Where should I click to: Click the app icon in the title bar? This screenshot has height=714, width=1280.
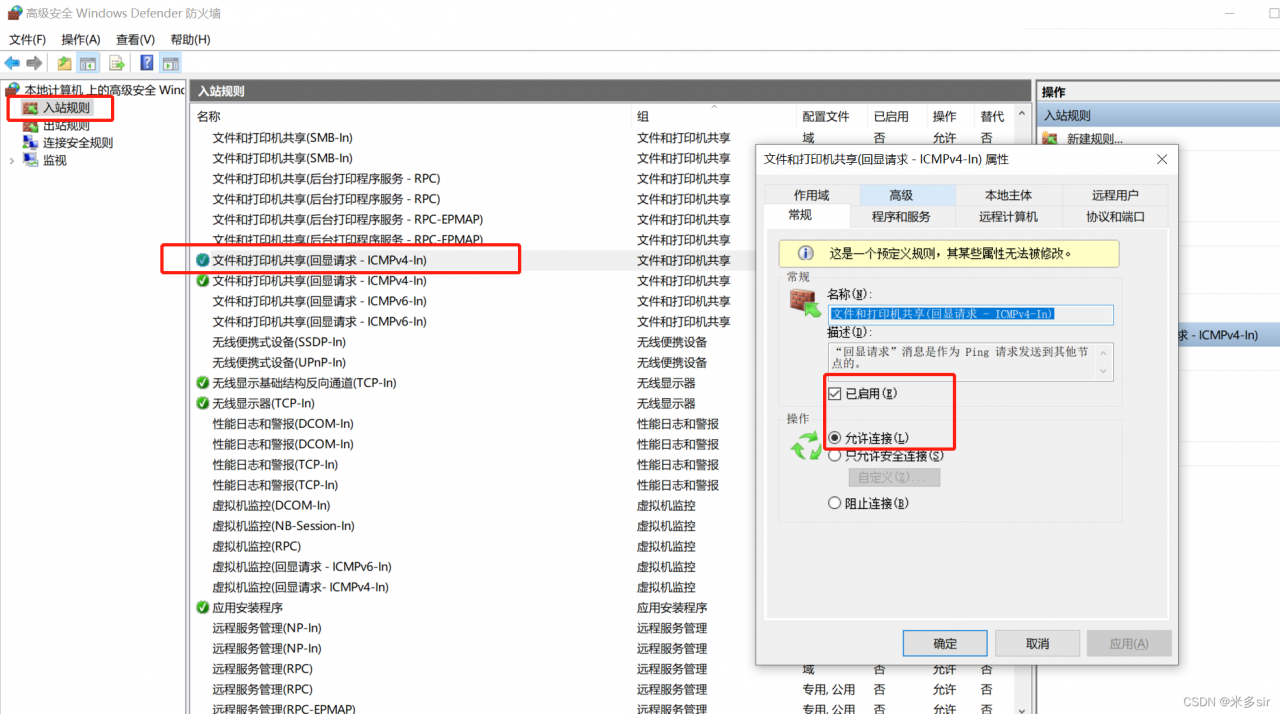14,13
